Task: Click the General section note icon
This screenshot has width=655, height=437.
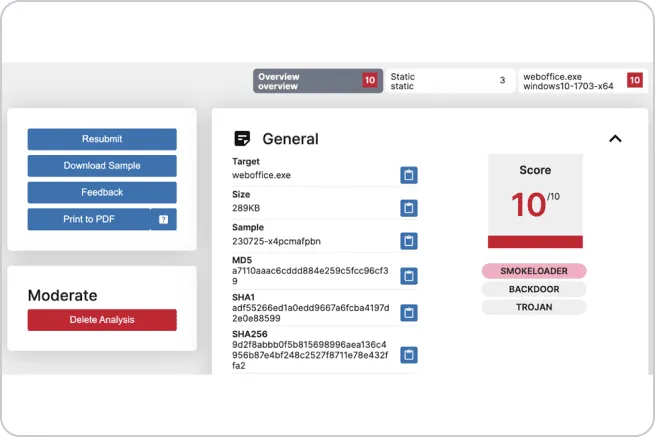Action: pyautogui.click(x=242, y=138)
